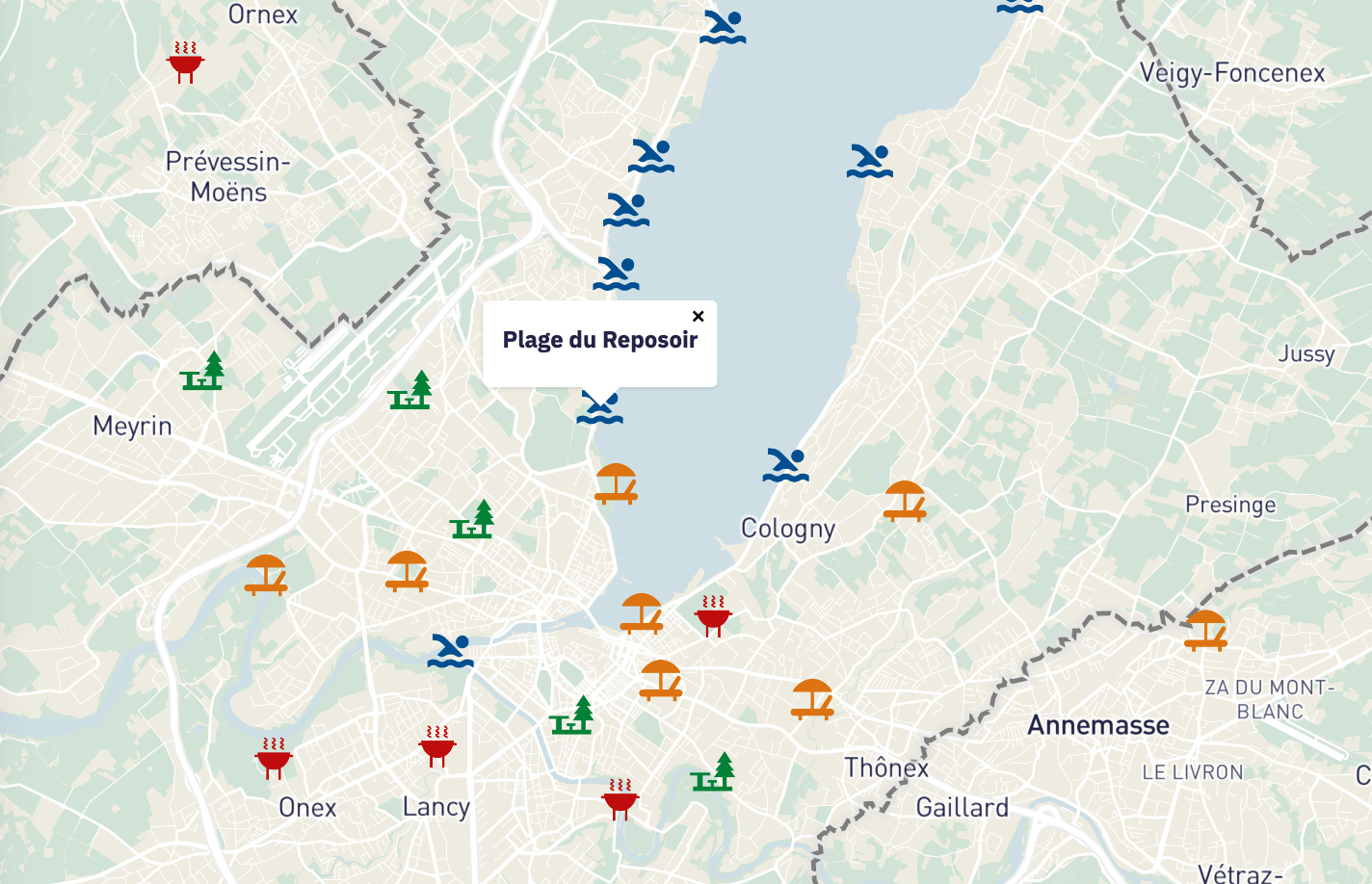Open sunbed marker just below Reposoir swimming icon
This screenshot has width=1372, height=884.
coord(616,483)
